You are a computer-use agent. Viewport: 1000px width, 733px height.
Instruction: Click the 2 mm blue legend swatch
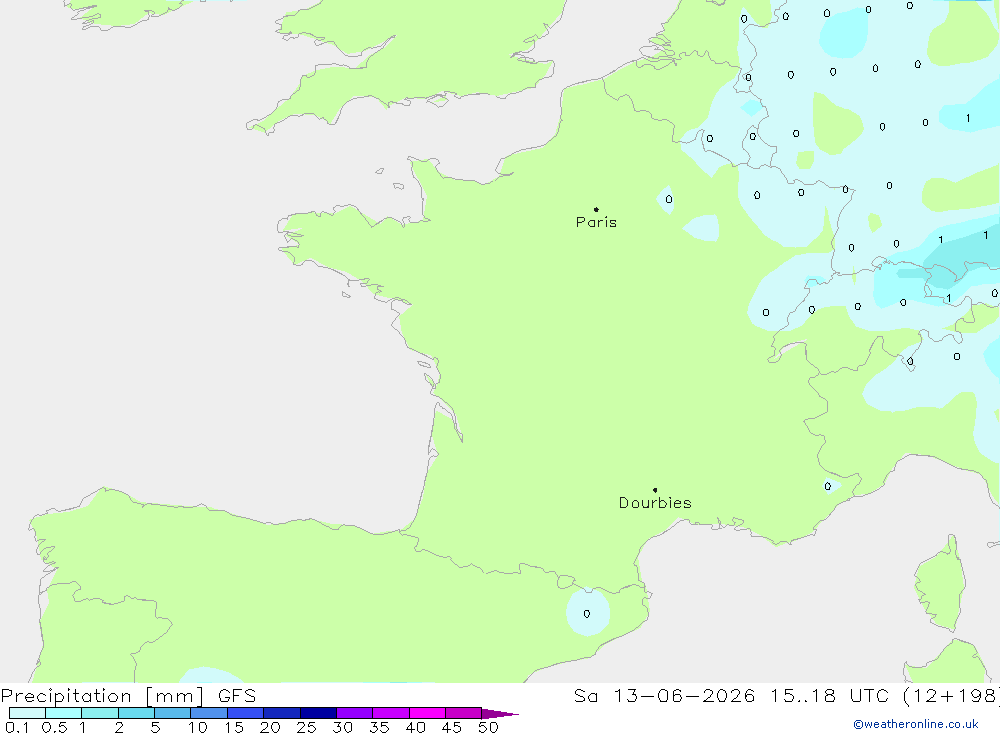coord(136,713)
